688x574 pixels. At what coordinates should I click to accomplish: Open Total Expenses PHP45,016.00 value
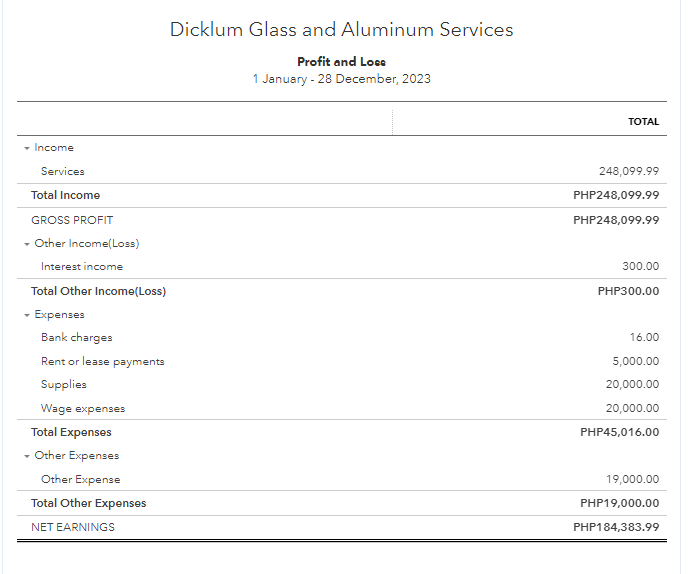pyautogui.click(x=619, y=433)
